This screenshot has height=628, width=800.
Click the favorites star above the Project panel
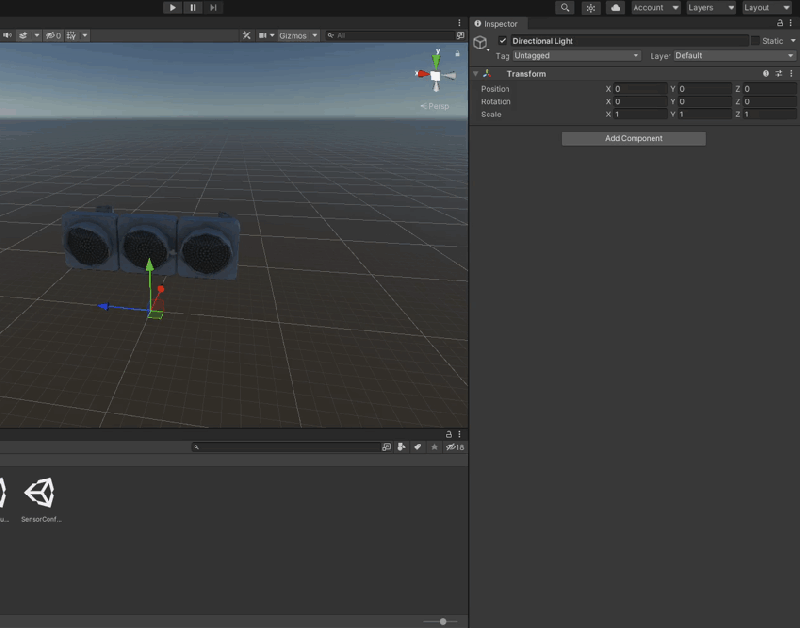(434, 447)
